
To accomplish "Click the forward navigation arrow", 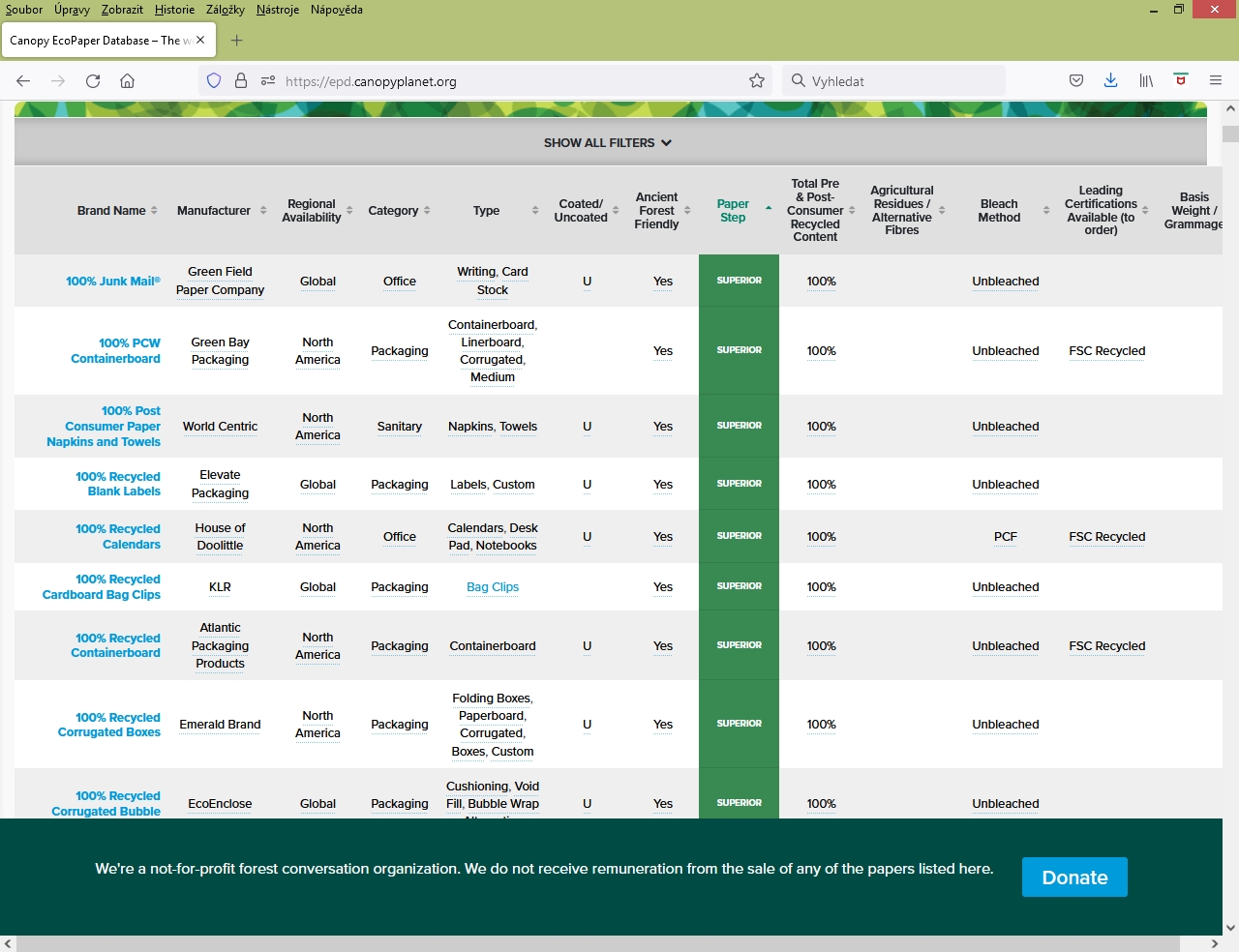I will (x=58, y=81).
